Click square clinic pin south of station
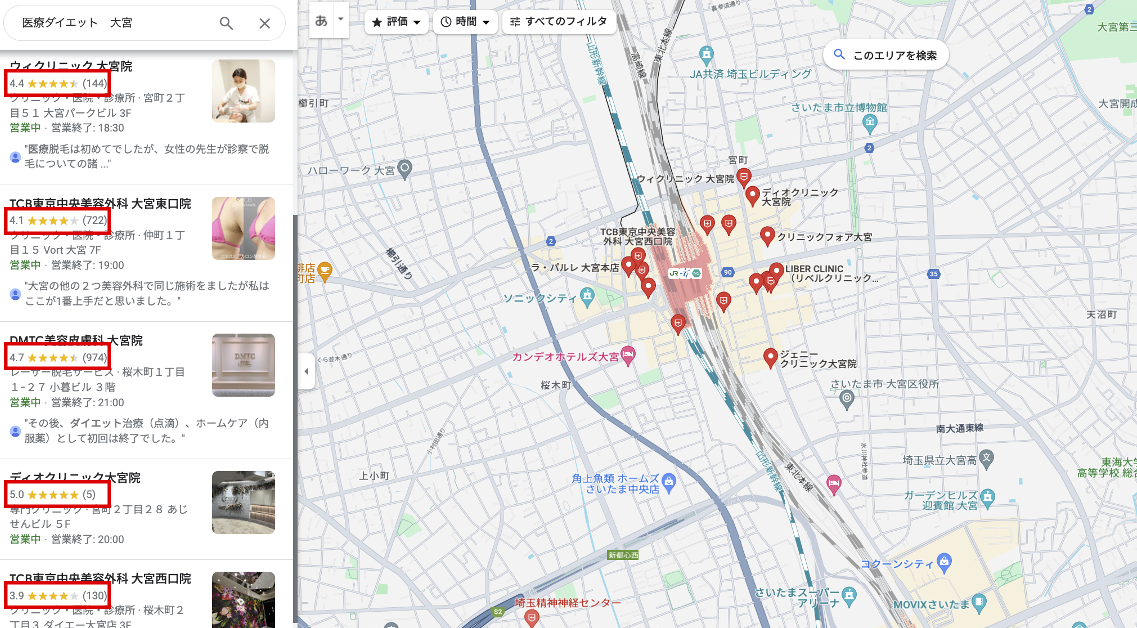1137x628 pixels. tap(678, 323)
